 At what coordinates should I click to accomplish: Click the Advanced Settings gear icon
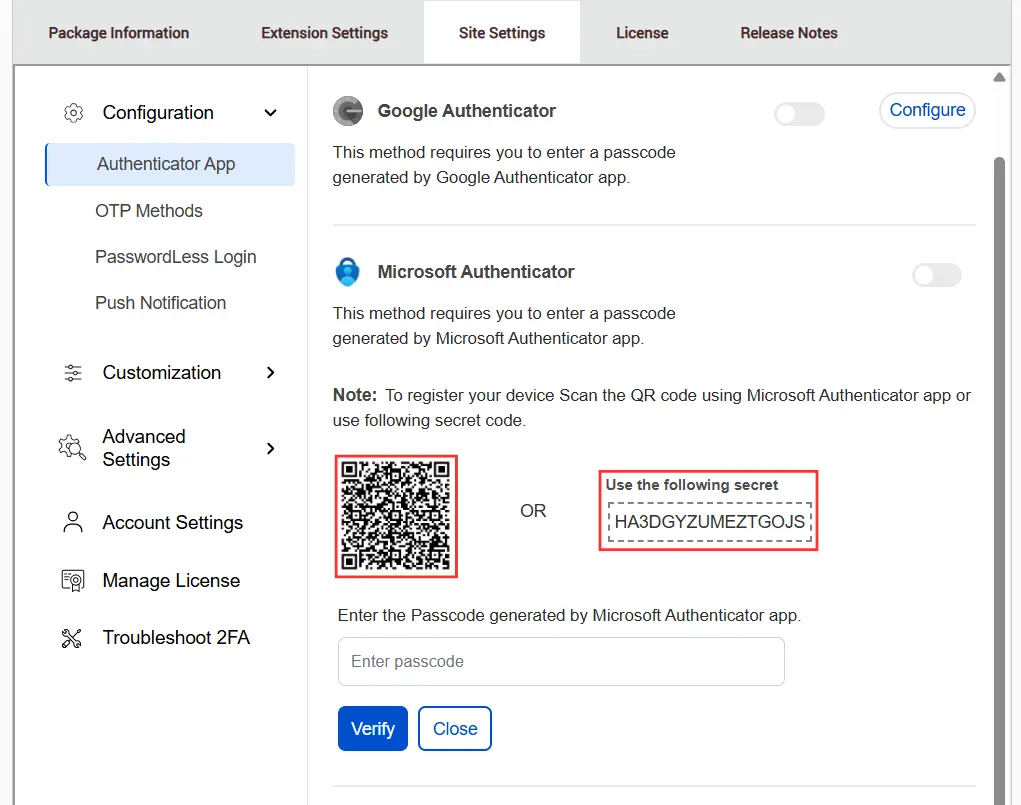[x=71, y=448]
